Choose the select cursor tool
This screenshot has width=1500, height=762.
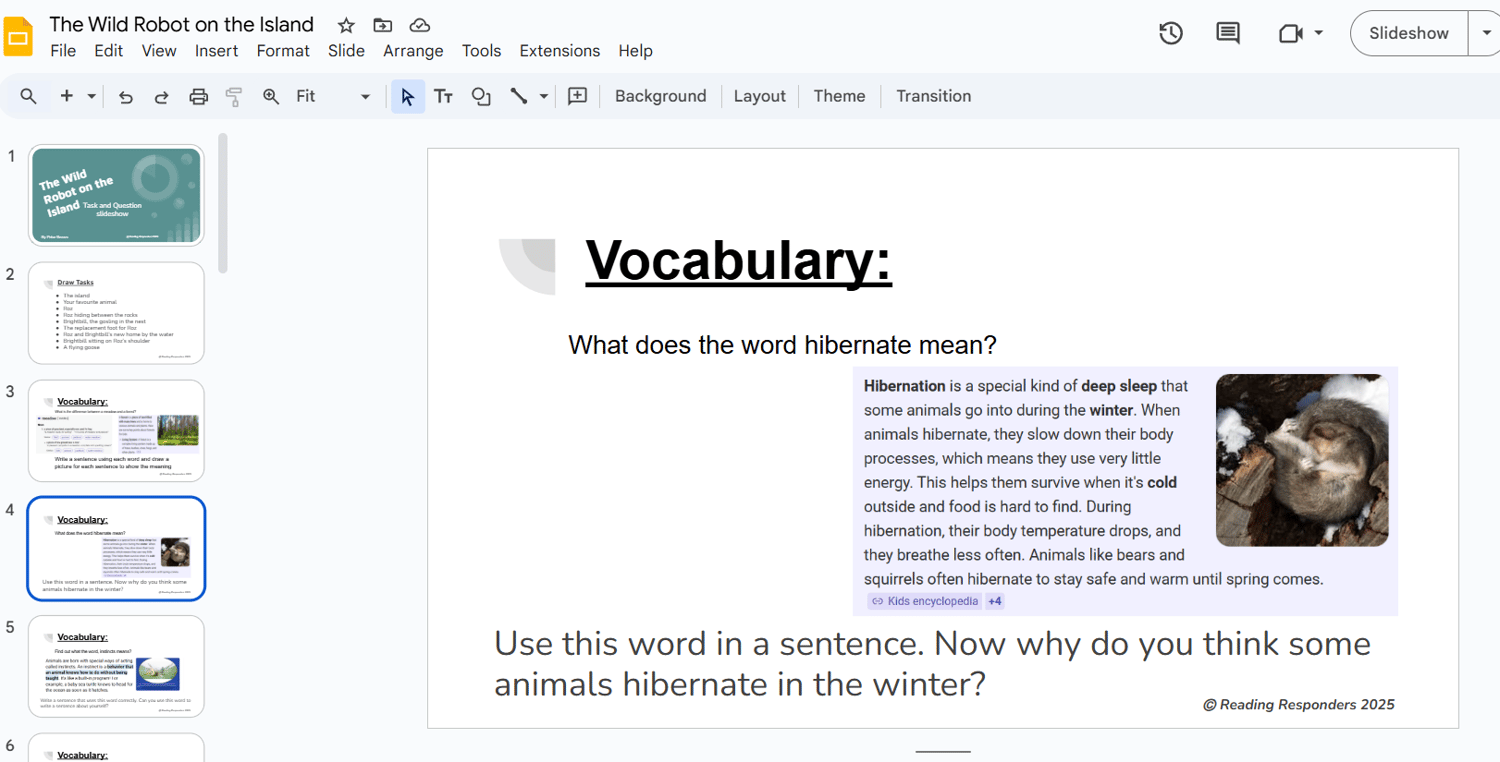tap(407, 96)
